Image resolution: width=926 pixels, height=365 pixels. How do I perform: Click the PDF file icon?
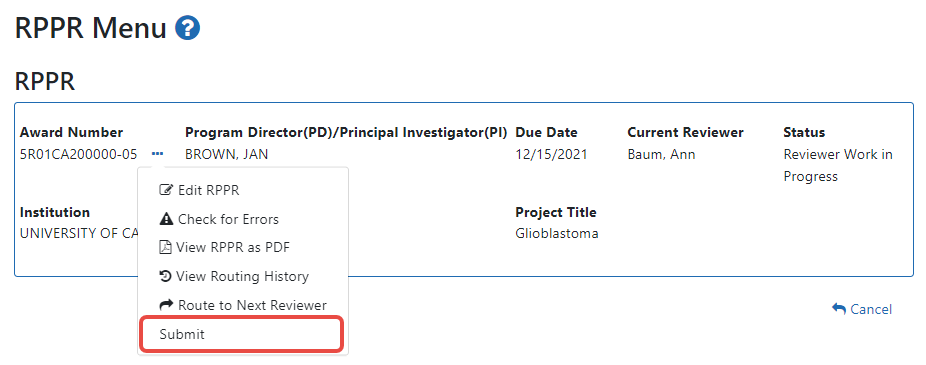(165, 247)
